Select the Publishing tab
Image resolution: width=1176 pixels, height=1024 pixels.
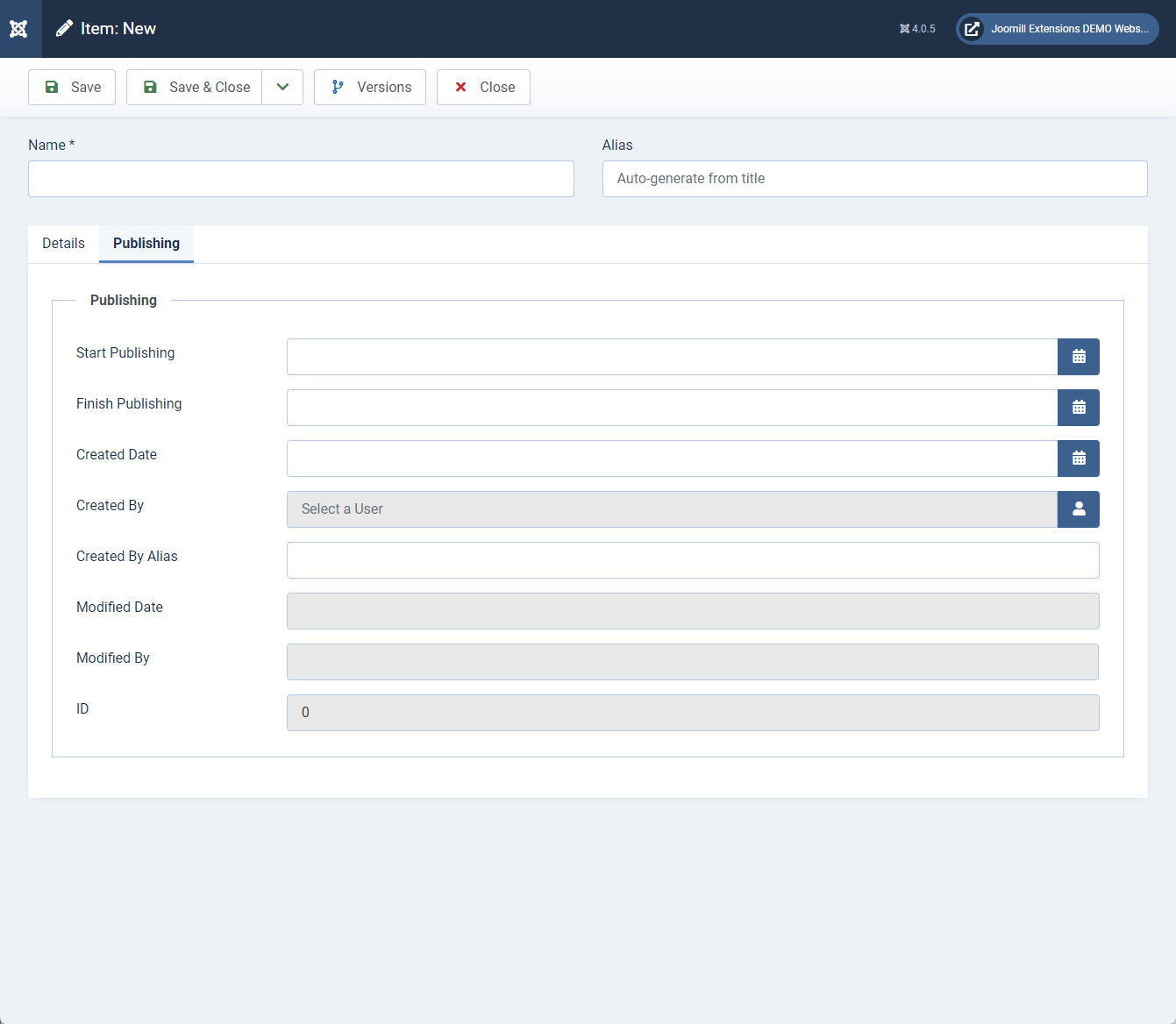click(146, 244)
